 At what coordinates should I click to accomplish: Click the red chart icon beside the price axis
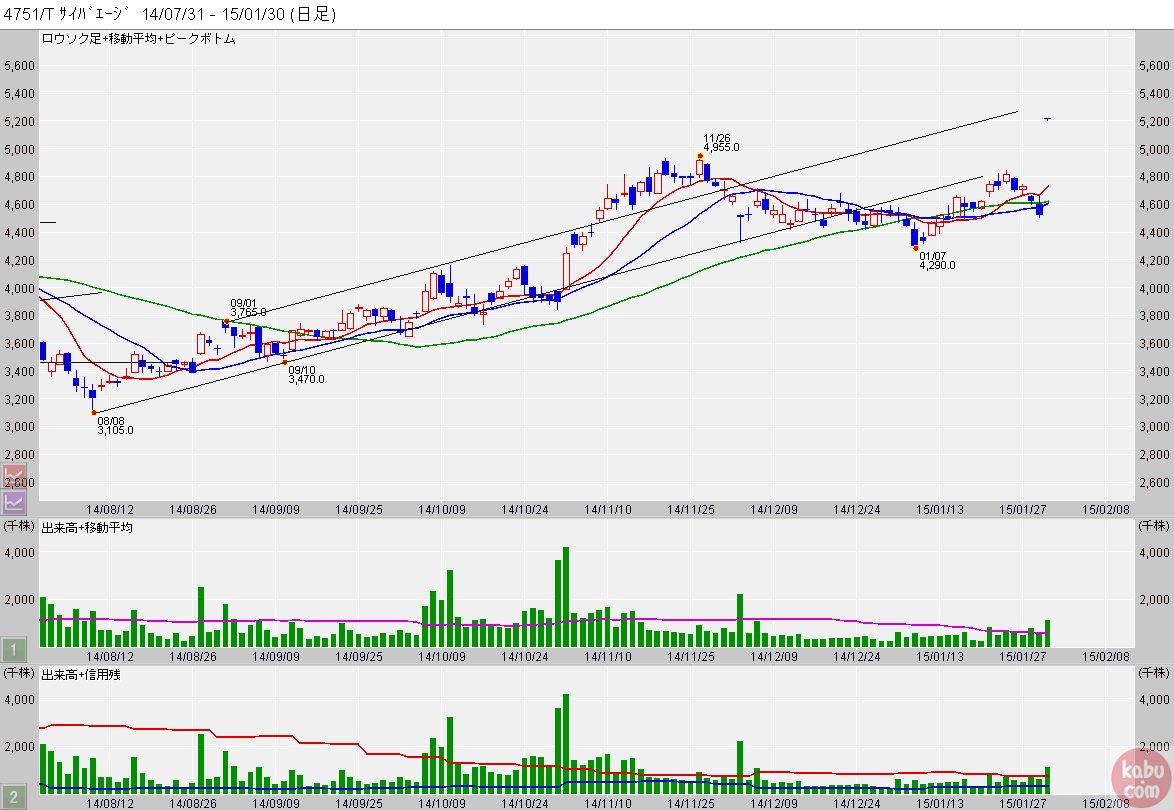coord(14,475)
